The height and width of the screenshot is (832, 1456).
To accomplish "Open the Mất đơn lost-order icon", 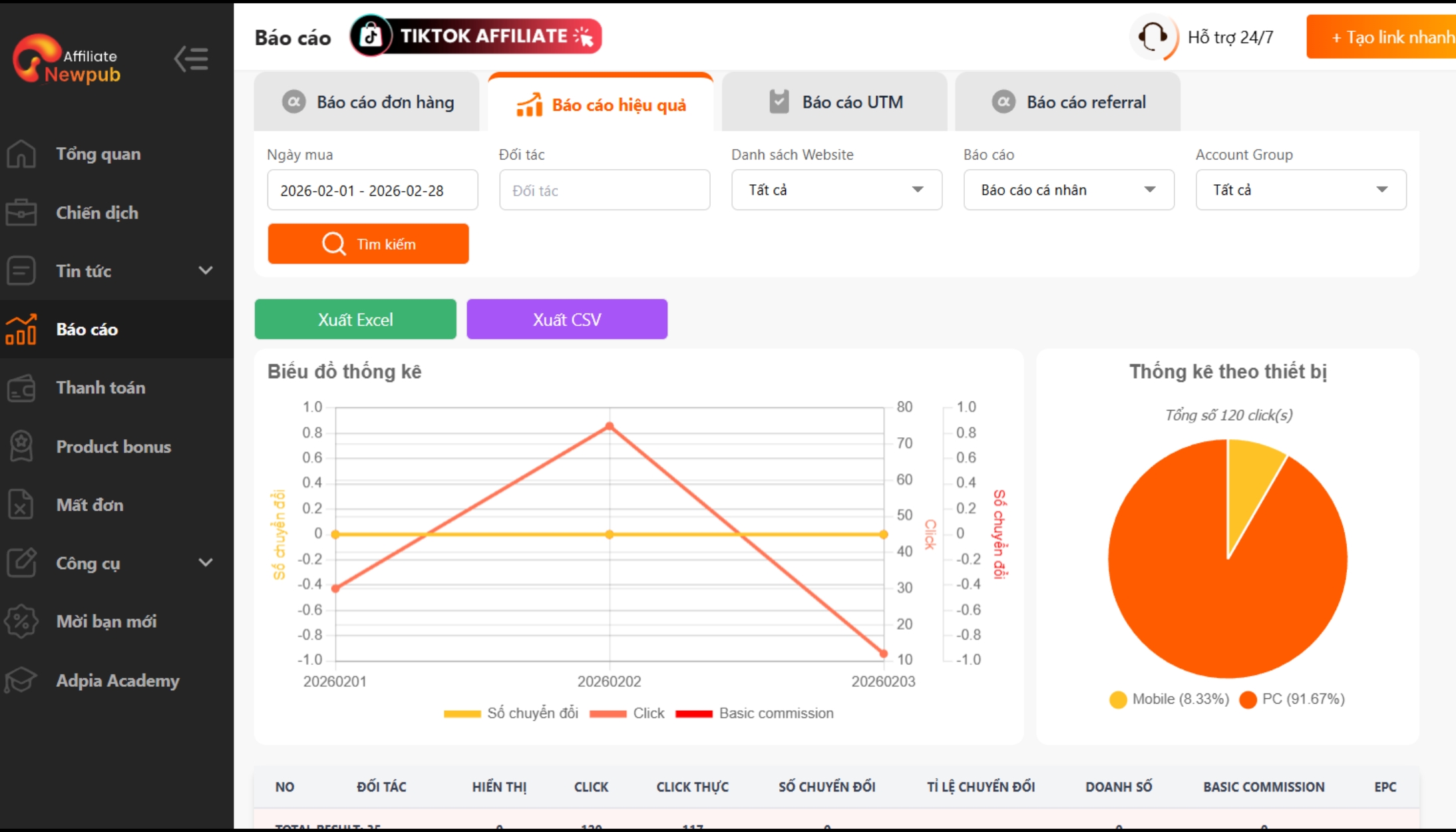I will pos(22,505).
